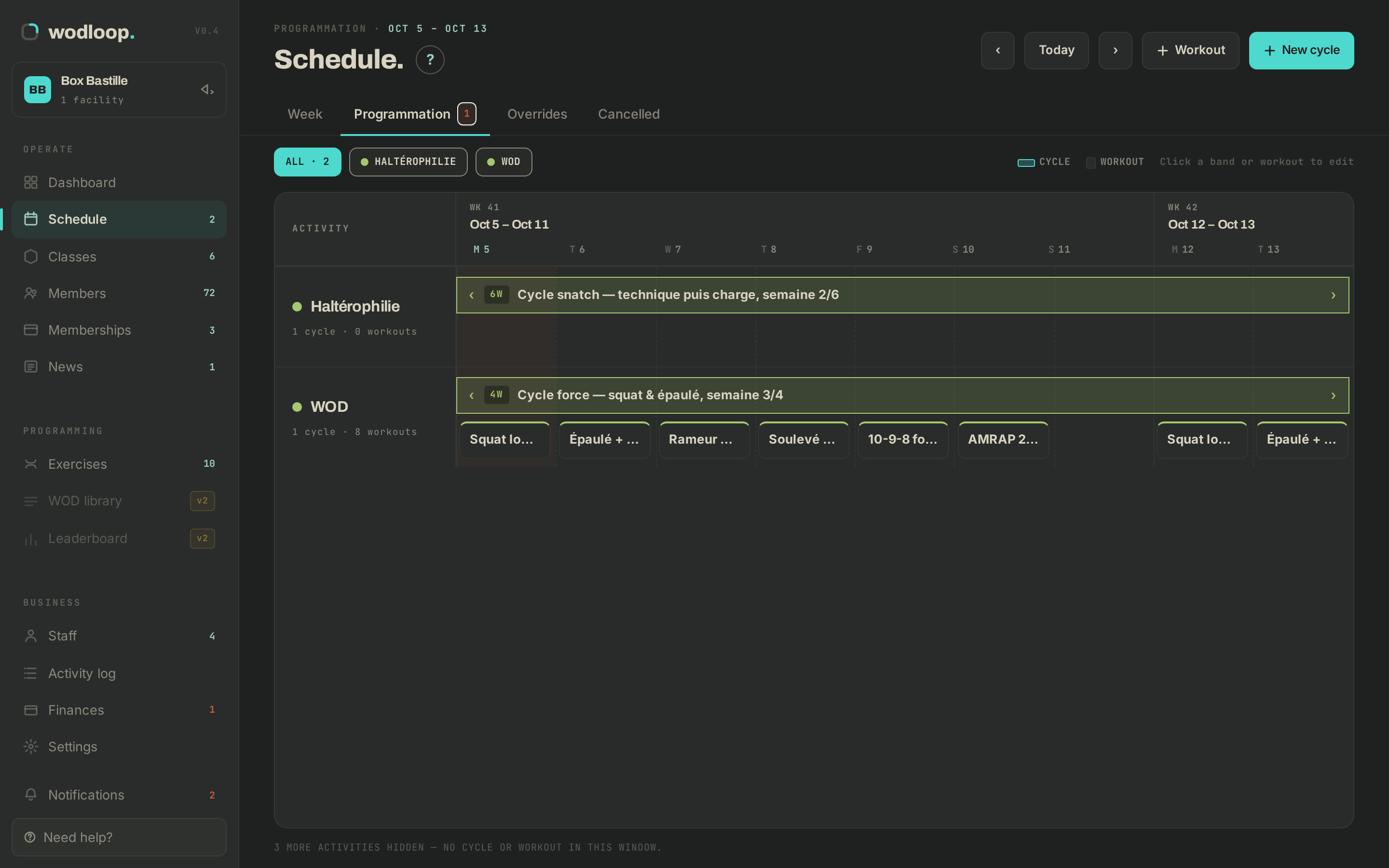
Task: Open the Cancelled tab
Action: 628,114
